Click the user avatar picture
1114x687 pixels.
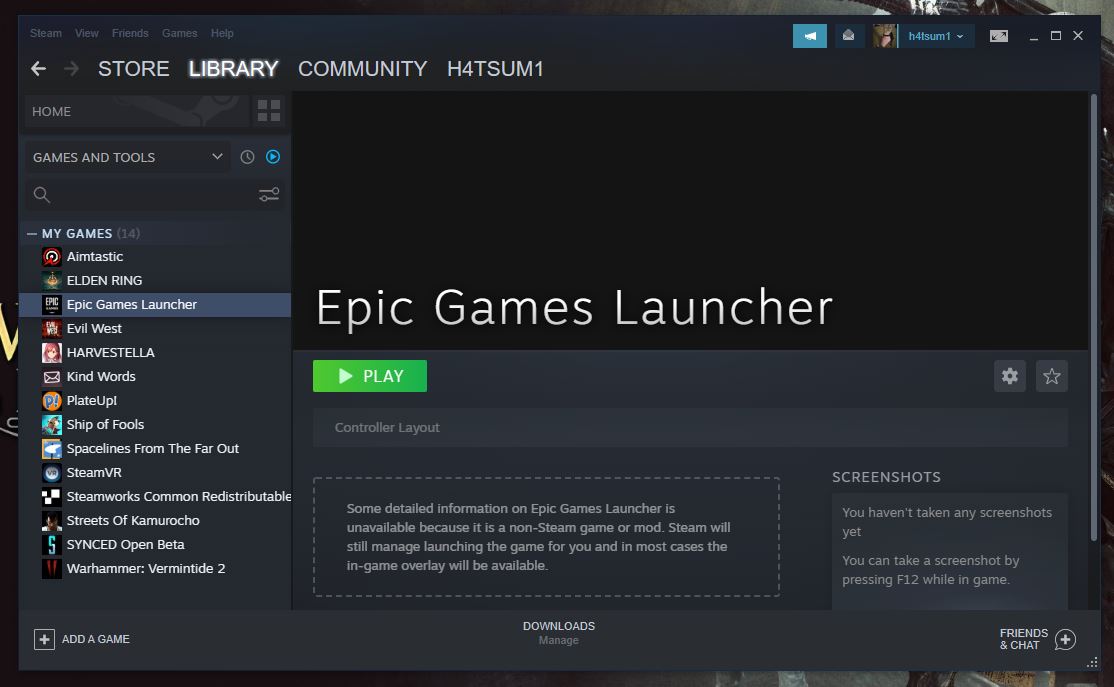click(885, 36)
